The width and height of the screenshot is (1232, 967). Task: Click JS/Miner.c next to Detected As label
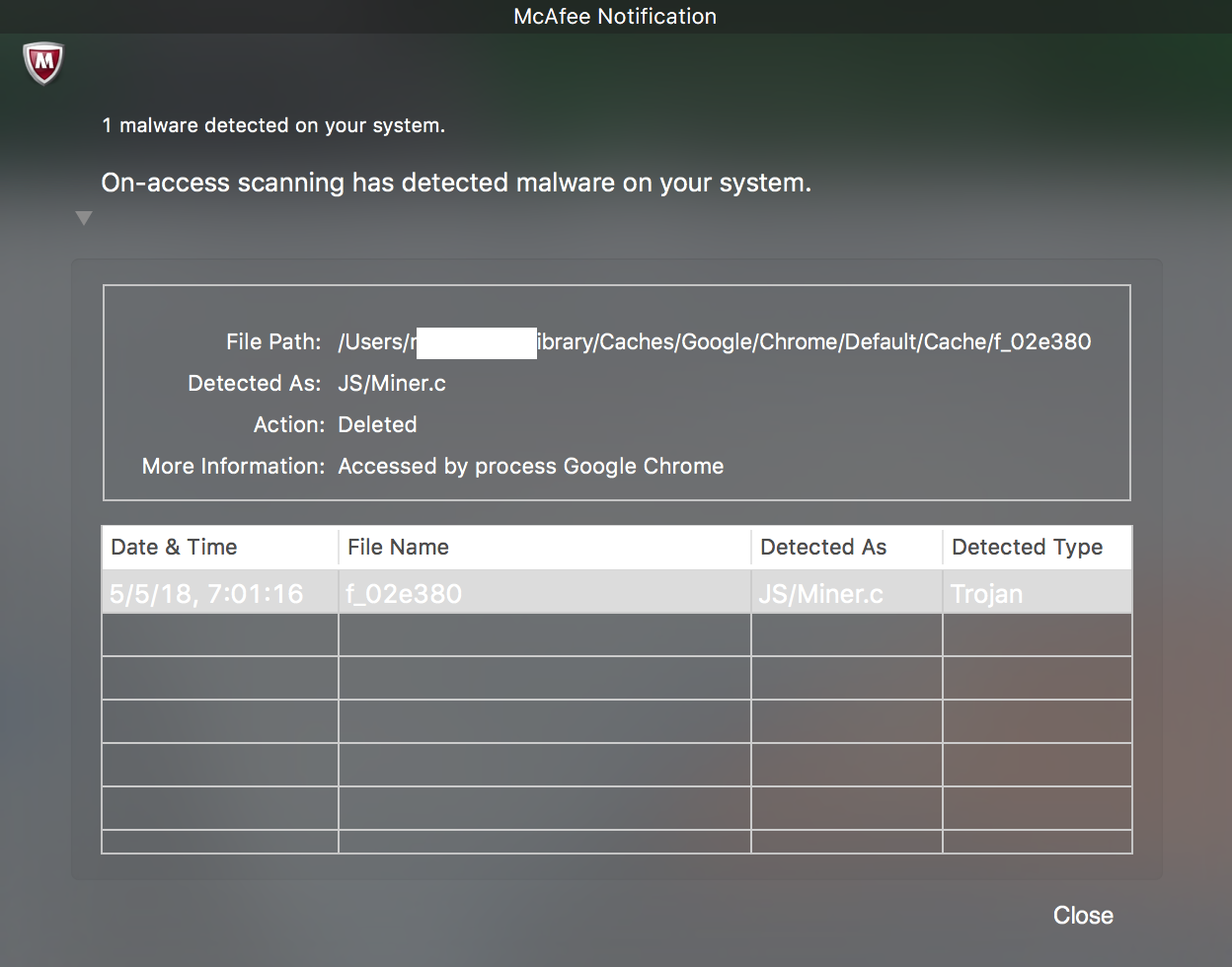tap(392, 383)
